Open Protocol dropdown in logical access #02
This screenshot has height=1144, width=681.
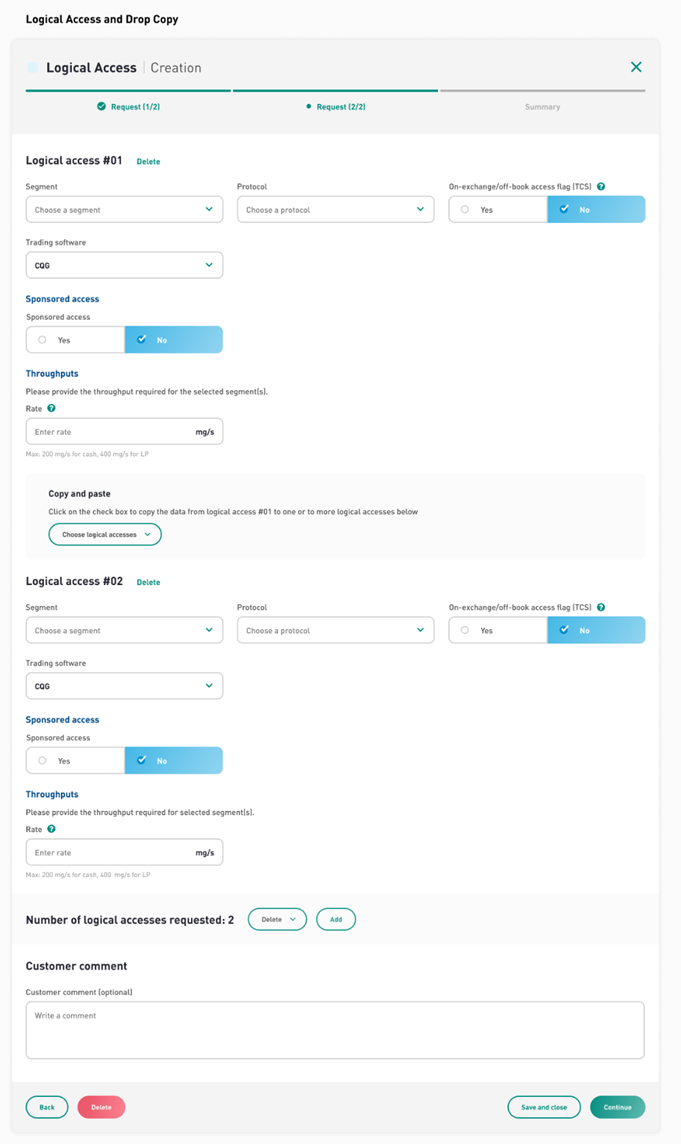click(336, 630)
